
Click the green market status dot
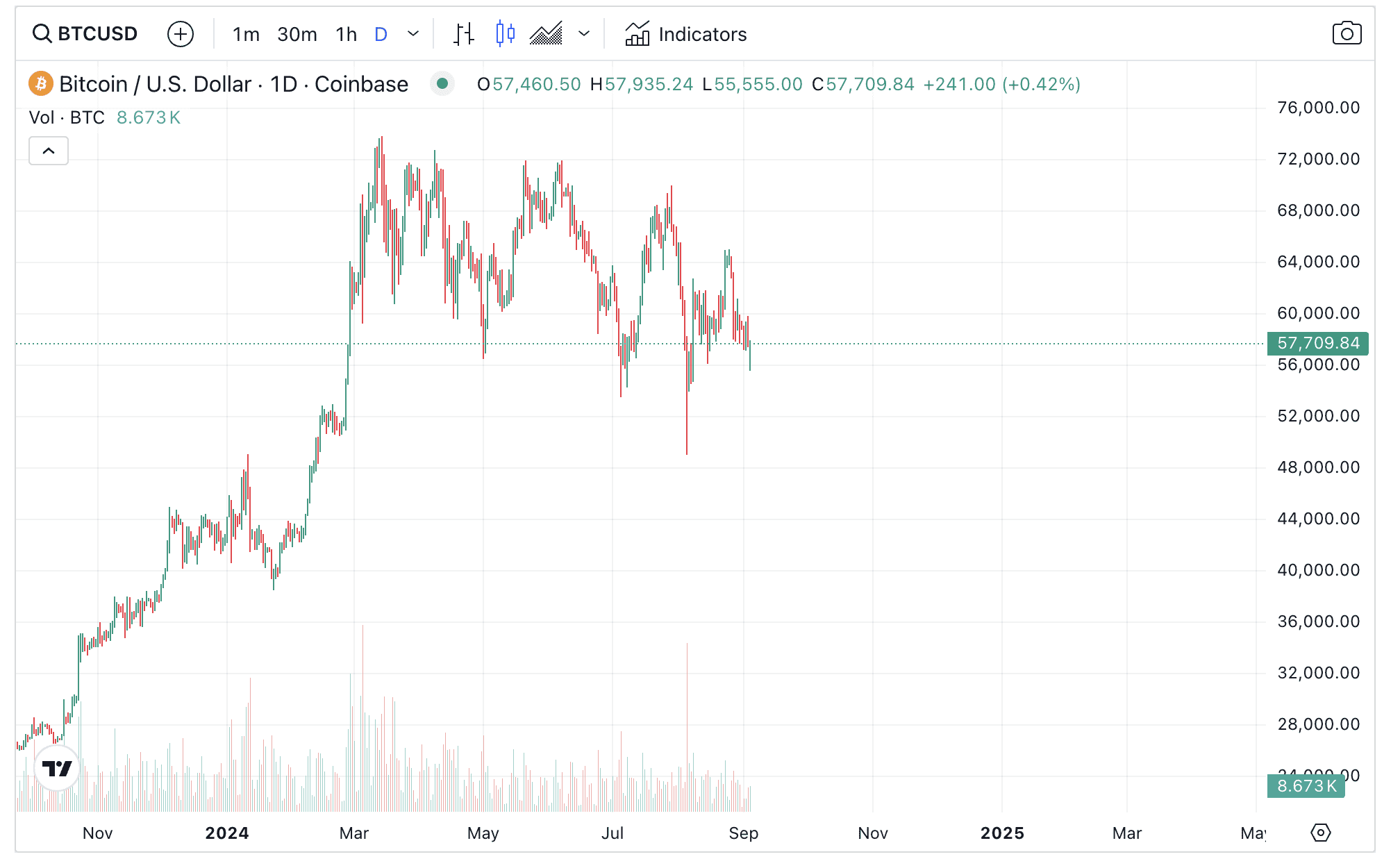(x=442, y=84)
